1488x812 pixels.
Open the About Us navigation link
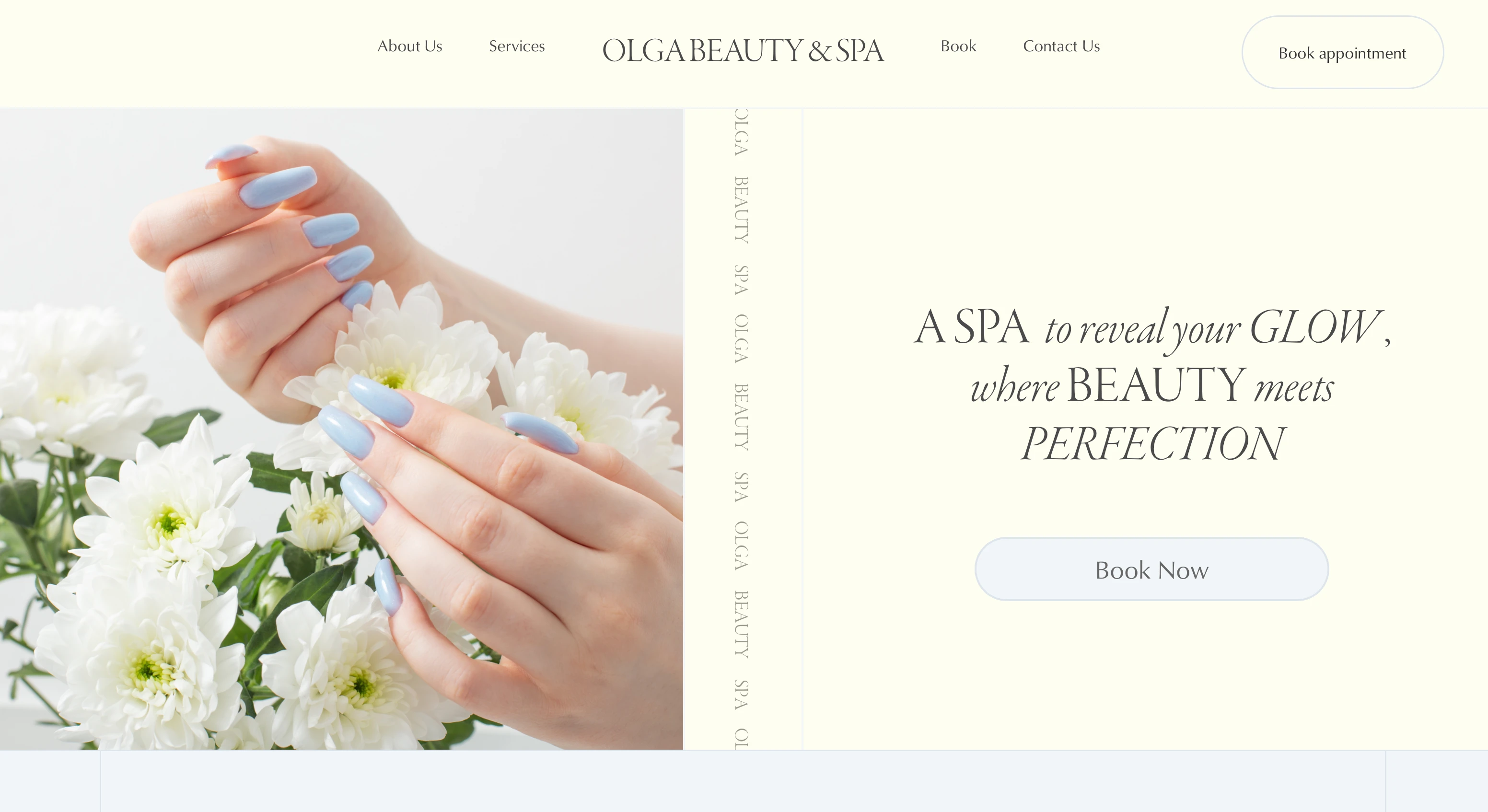click(x=409, y=46)
